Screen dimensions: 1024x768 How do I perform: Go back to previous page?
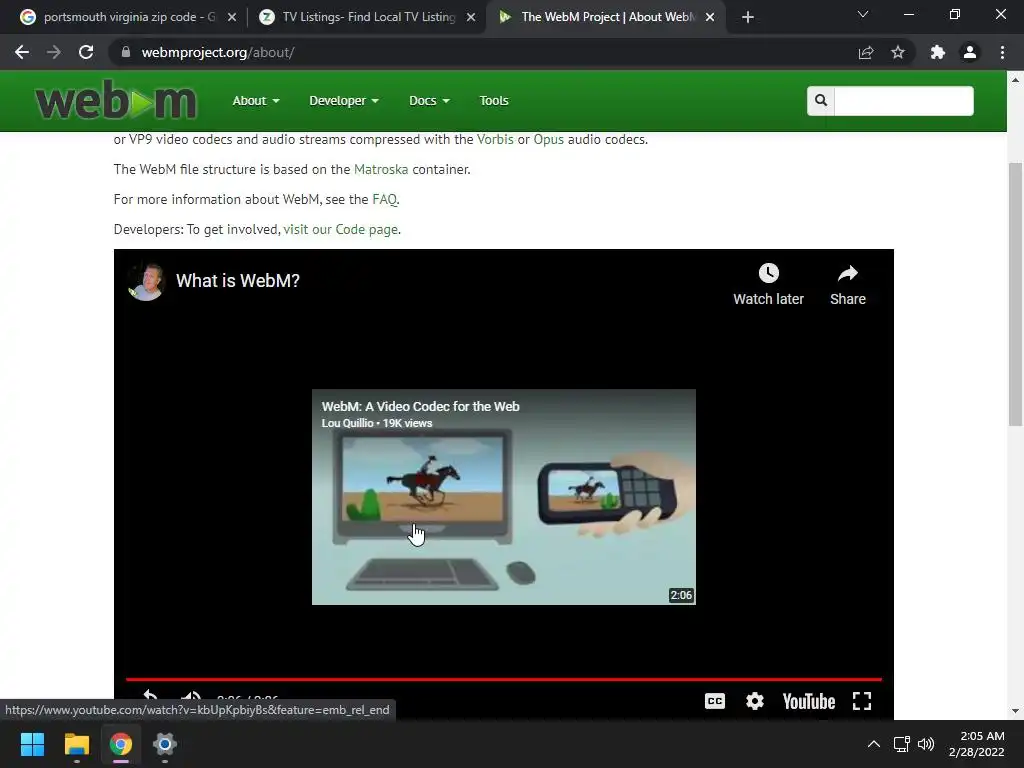[22, 52]
